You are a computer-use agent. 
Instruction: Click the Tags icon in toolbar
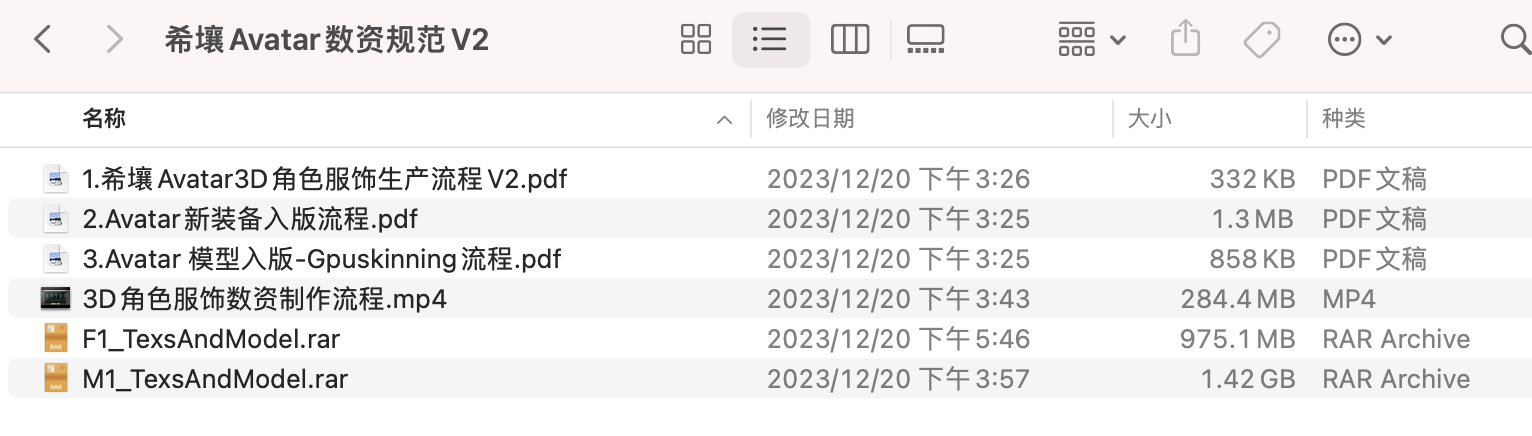pyautogui.click(x=1262, y=40)
